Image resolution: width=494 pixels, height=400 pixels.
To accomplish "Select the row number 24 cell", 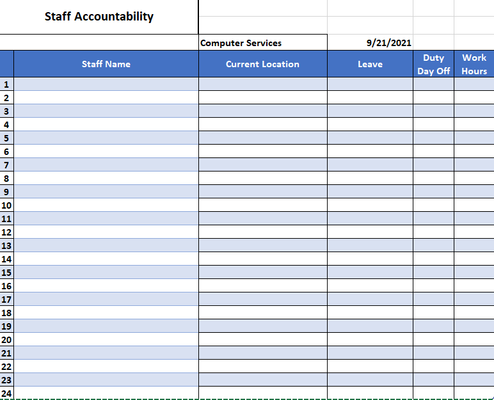I will (7, 393).
